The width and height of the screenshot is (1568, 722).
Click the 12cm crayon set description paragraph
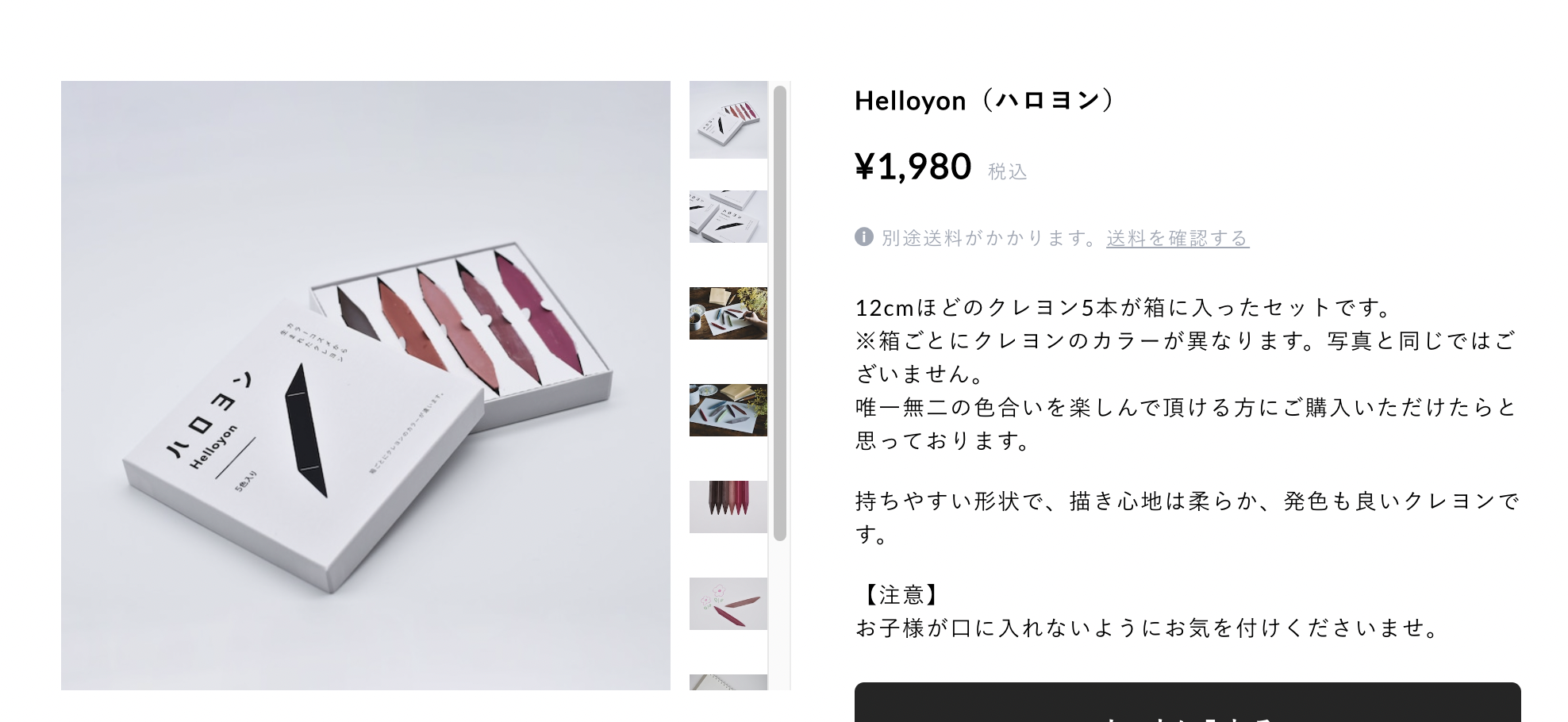pos(1187,373)
